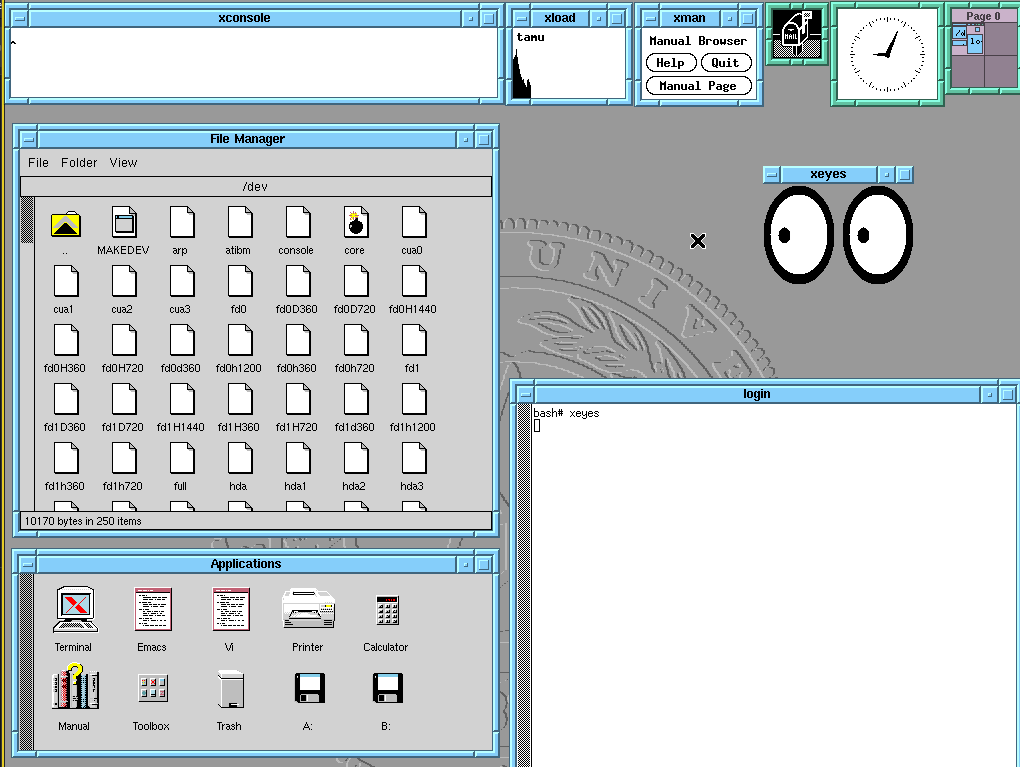The width and height of the screenshot is (1020, 767).
Task: Click the /dev path bar
Action: (x=256, y=187)
